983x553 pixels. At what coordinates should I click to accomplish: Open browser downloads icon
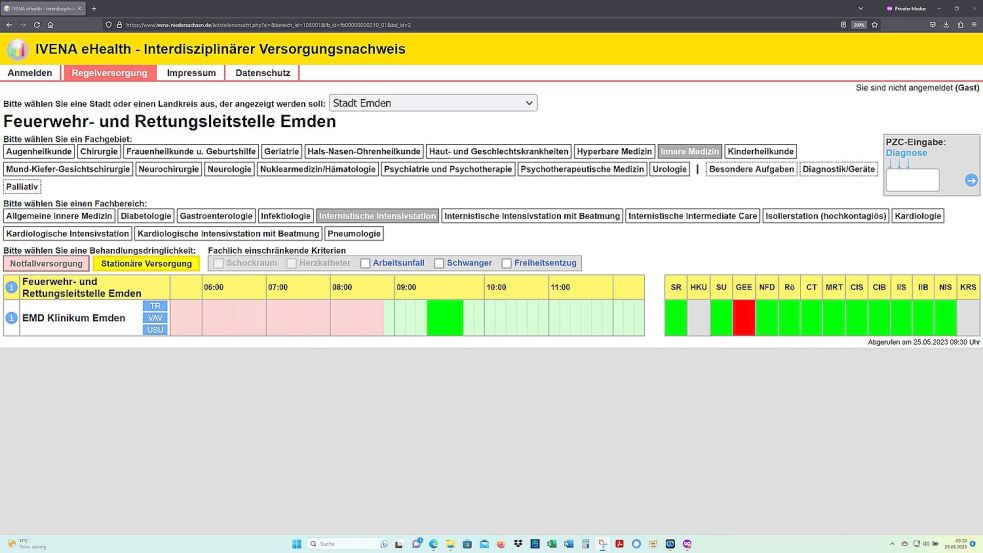947,25
